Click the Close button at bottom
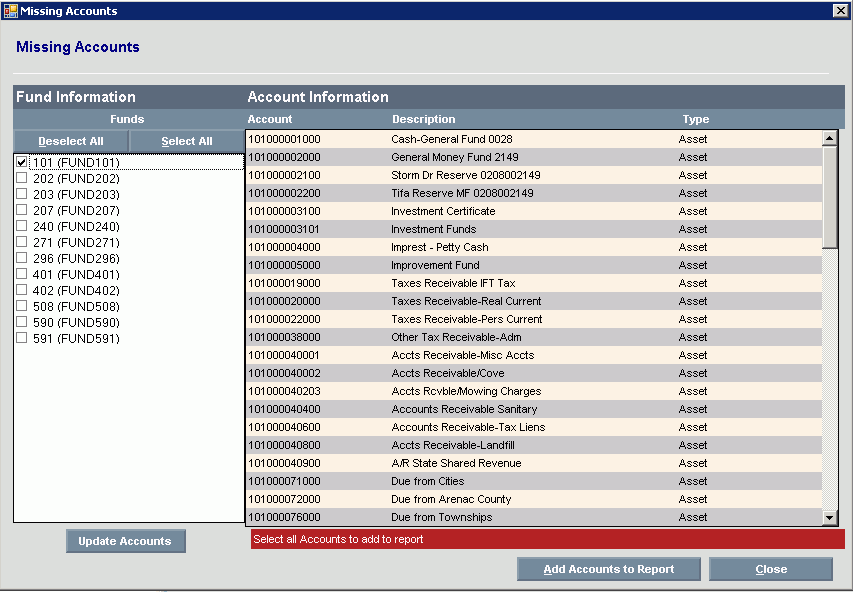The width and height of the screenshot is (853, 592). pyautogui.click(x=771, y=569)
